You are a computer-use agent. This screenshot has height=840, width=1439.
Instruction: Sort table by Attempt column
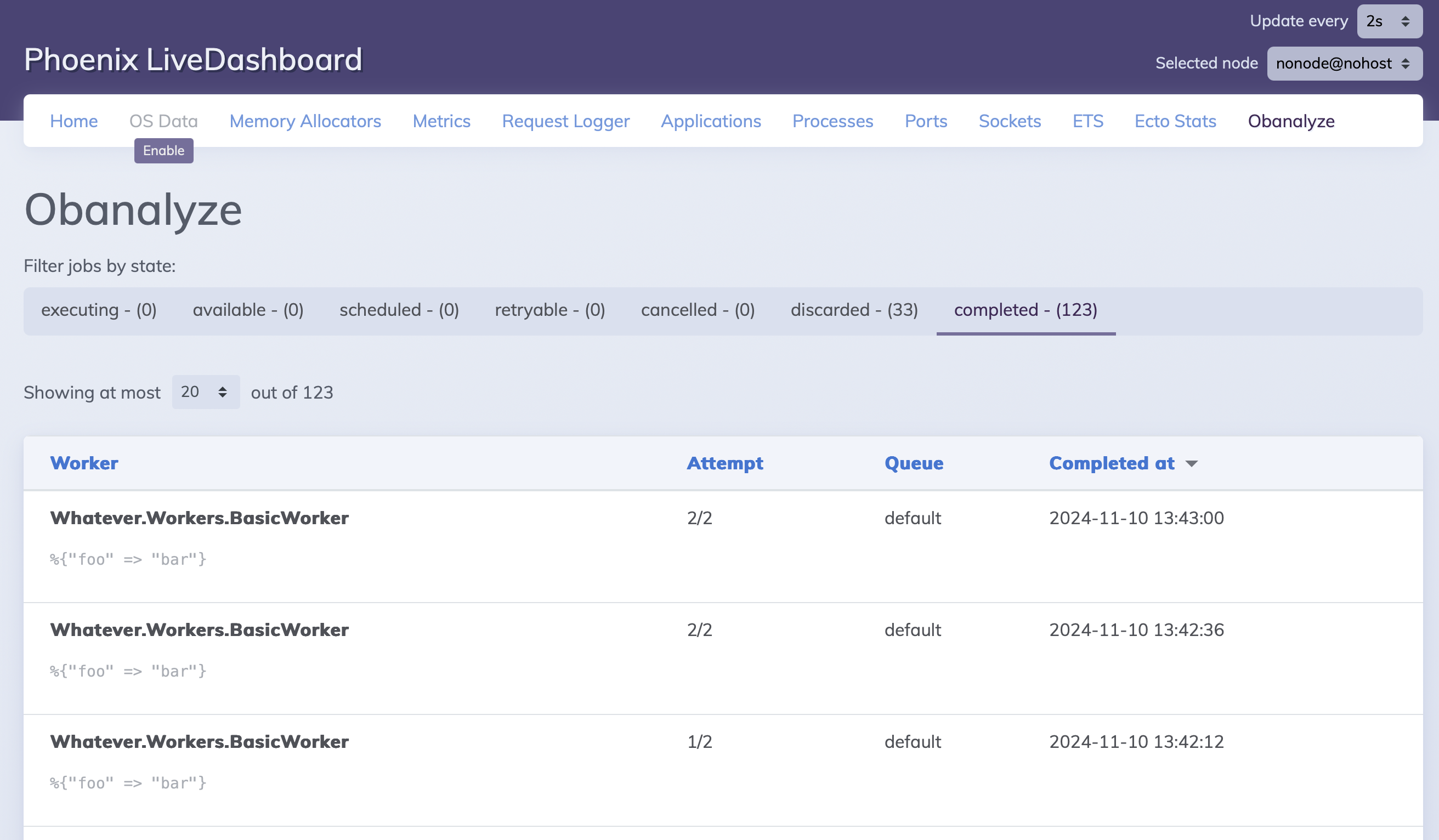[x=724, y=463]
